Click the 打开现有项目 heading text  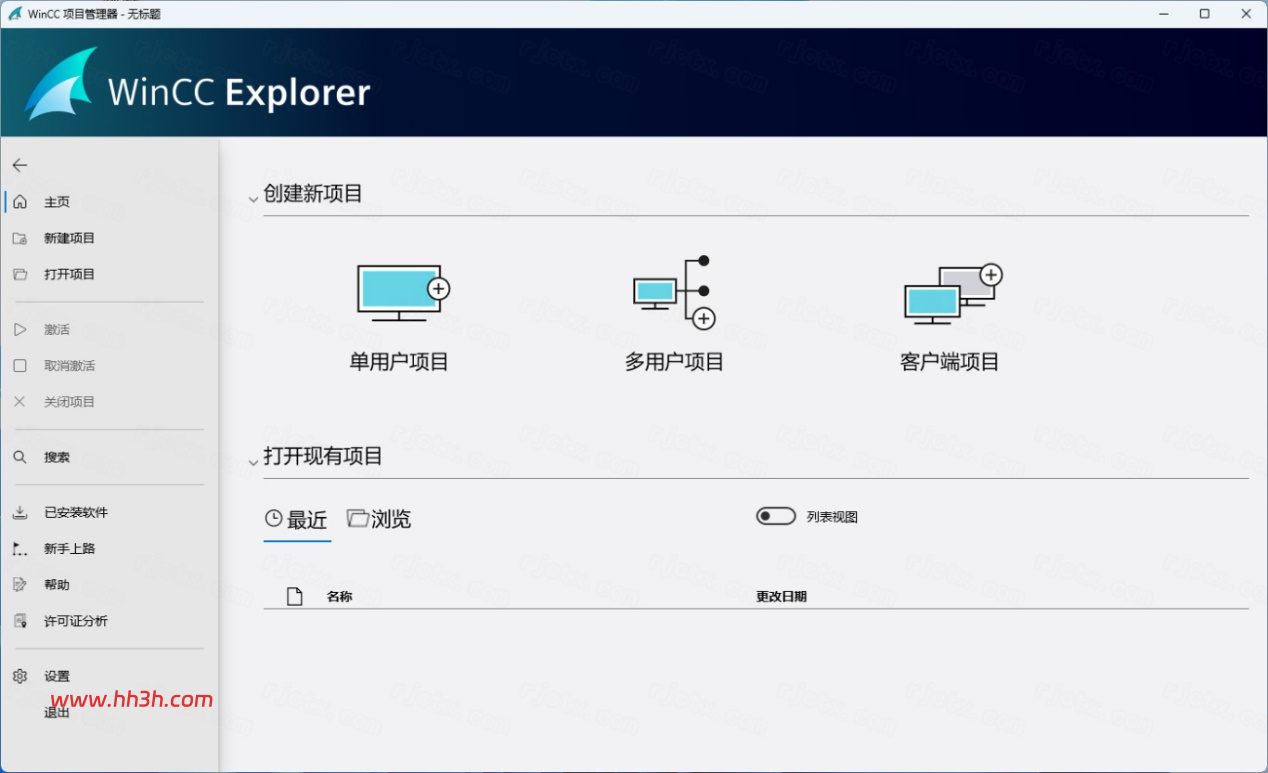323,457
